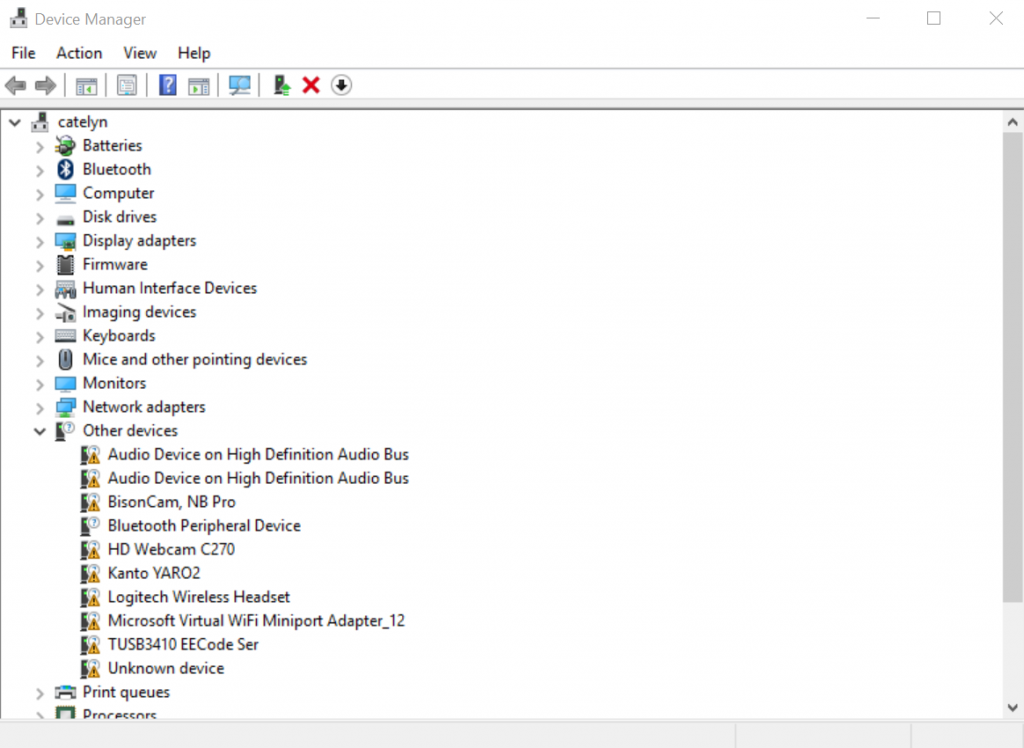Click the Disable device toolbar icon
The image size is (1024, 748).
[341, 85]
